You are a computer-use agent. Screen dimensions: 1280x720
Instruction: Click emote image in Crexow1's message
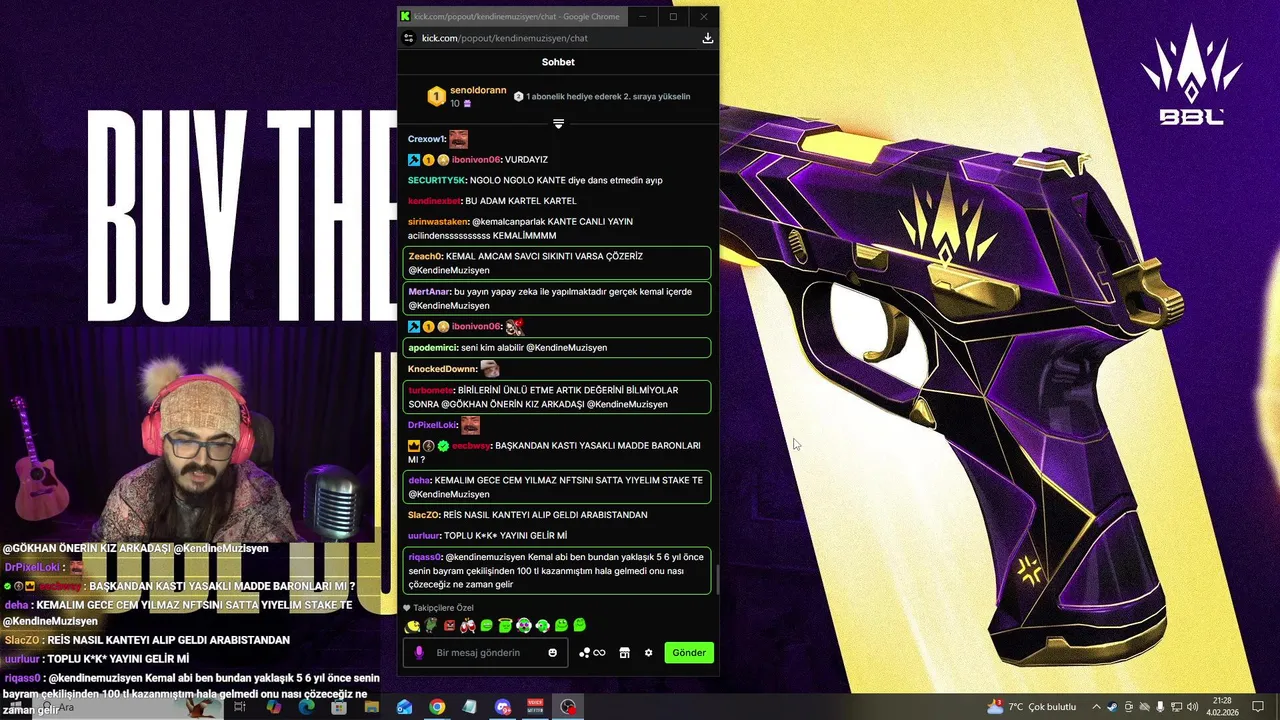(458, 139)
